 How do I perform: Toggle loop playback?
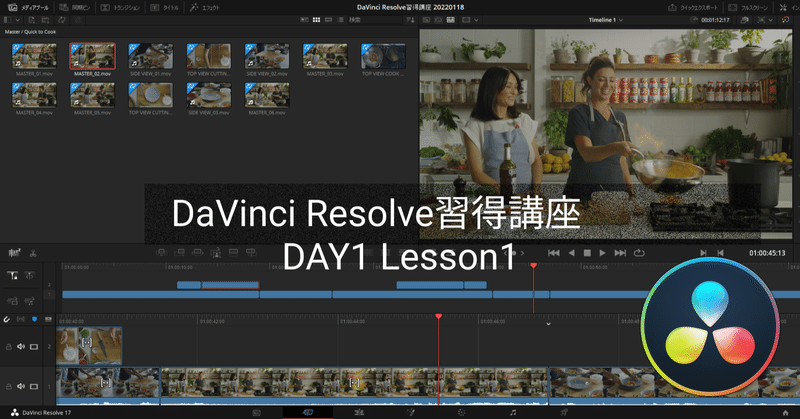pos(639,253)
